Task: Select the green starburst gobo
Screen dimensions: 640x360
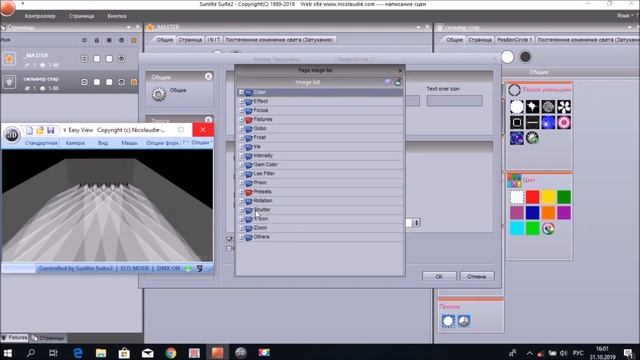Action: tap(532, 138)
